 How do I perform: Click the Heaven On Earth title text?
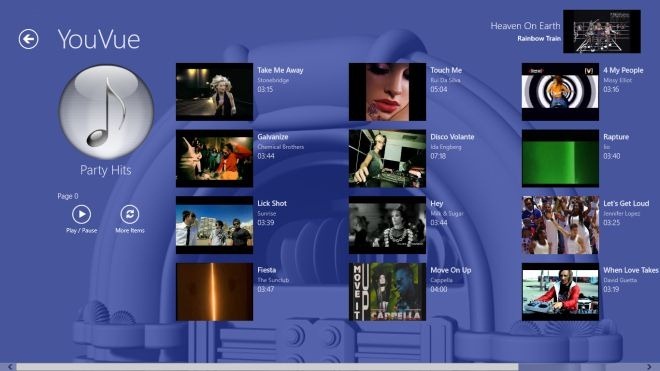pos(525,26)
